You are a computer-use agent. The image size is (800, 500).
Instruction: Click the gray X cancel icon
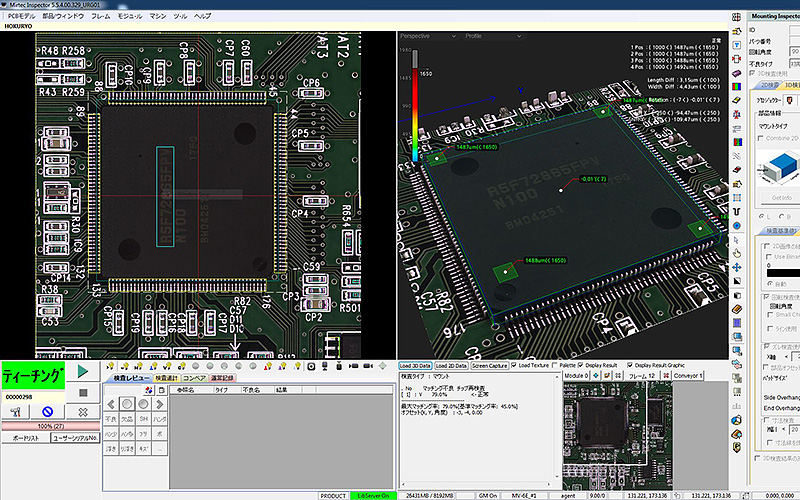pos(82,411)
